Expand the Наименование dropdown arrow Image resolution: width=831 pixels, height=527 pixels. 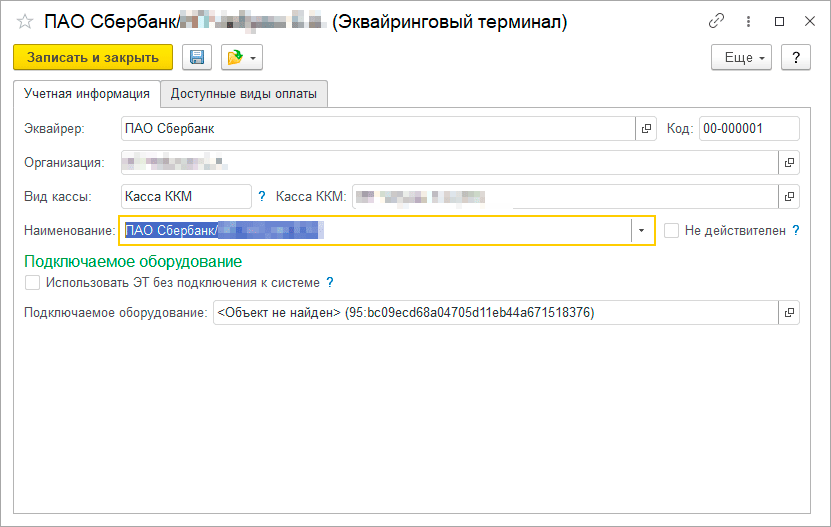pyautogui.click(x=641, y=230)
